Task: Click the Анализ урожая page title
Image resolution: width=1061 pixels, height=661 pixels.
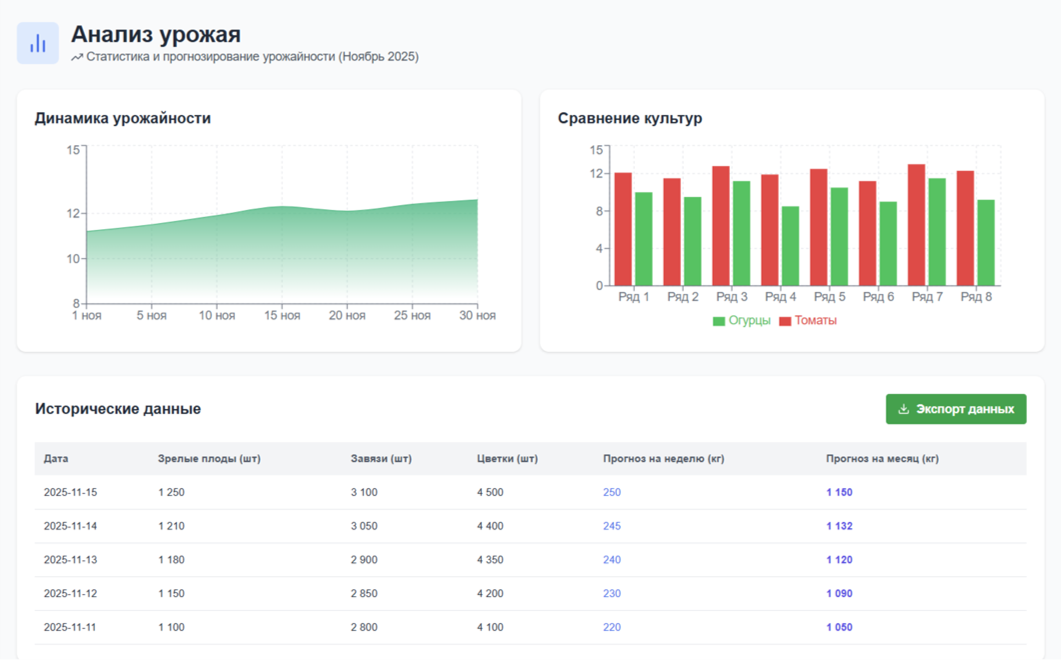Action: (x=155, y=36)
